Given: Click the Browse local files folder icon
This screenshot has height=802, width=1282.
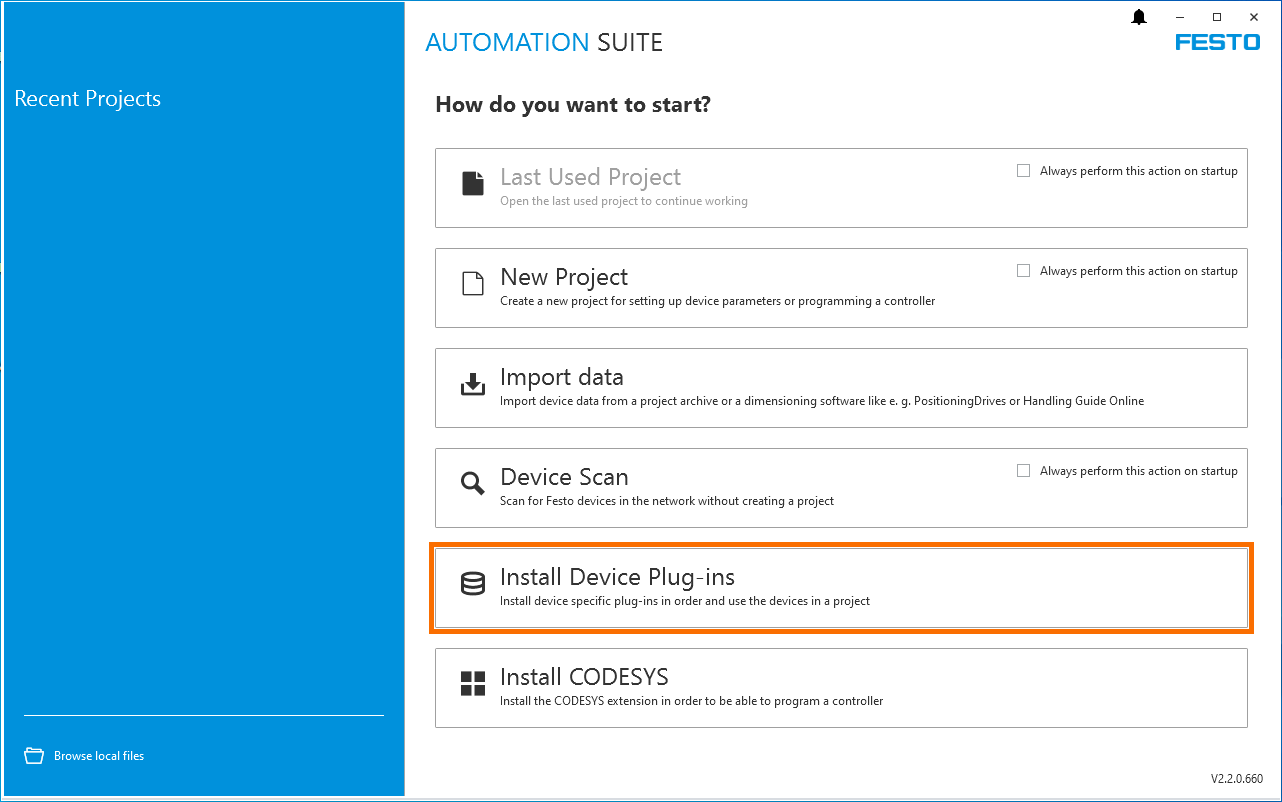Looking at the screenshot, I should (x=35, y=756).
